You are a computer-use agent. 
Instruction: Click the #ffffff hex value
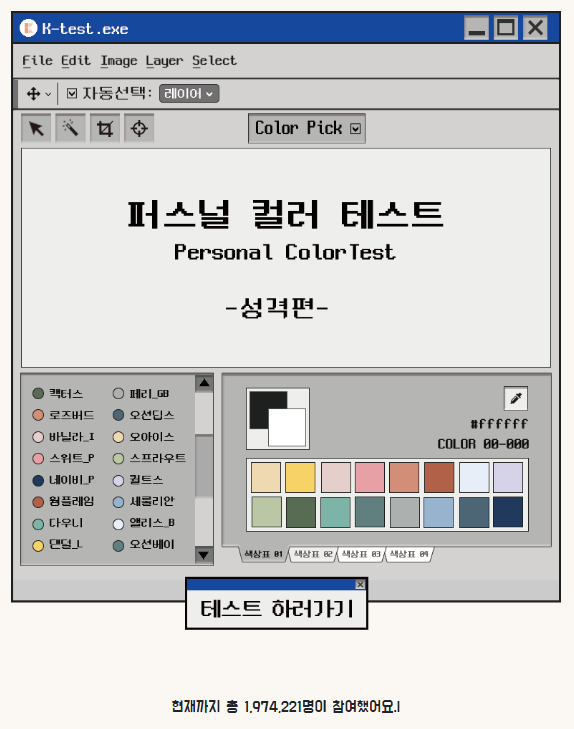(499, 424)
